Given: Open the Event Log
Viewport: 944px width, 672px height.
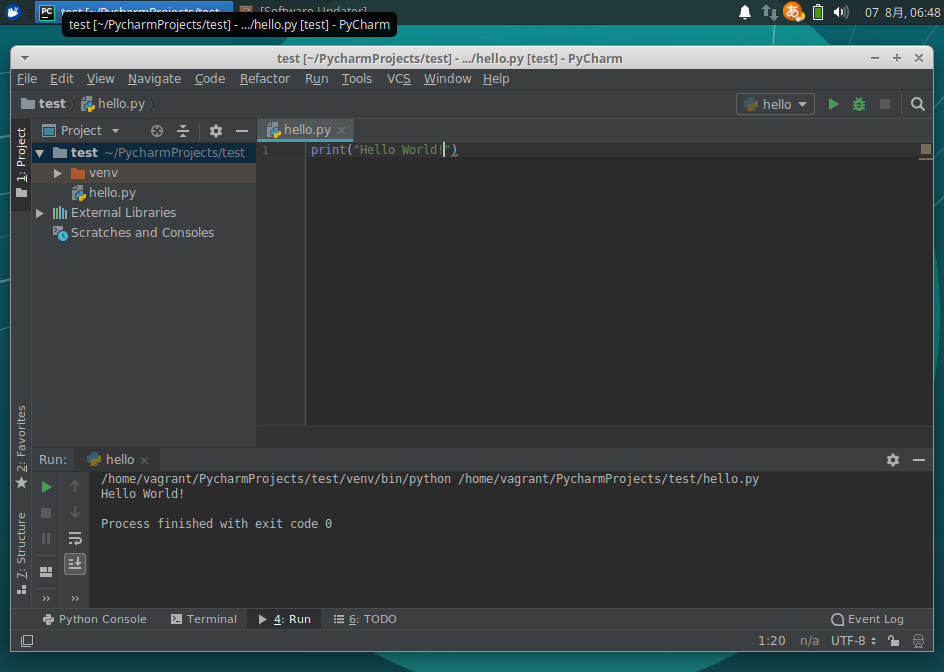Looking at the screenshot, I should tap(866, 619).
